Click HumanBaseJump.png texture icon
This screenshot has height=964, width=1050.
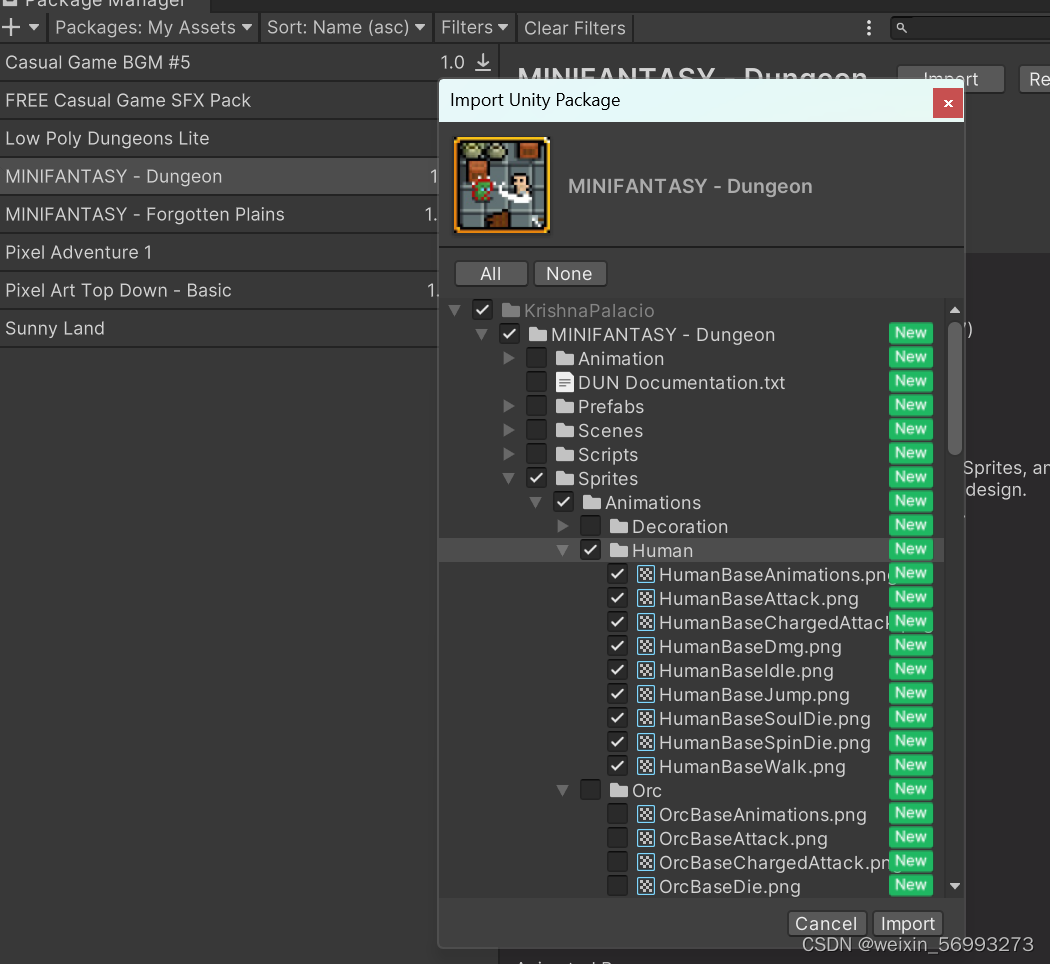pyautogui.click(x=646, y=694)
